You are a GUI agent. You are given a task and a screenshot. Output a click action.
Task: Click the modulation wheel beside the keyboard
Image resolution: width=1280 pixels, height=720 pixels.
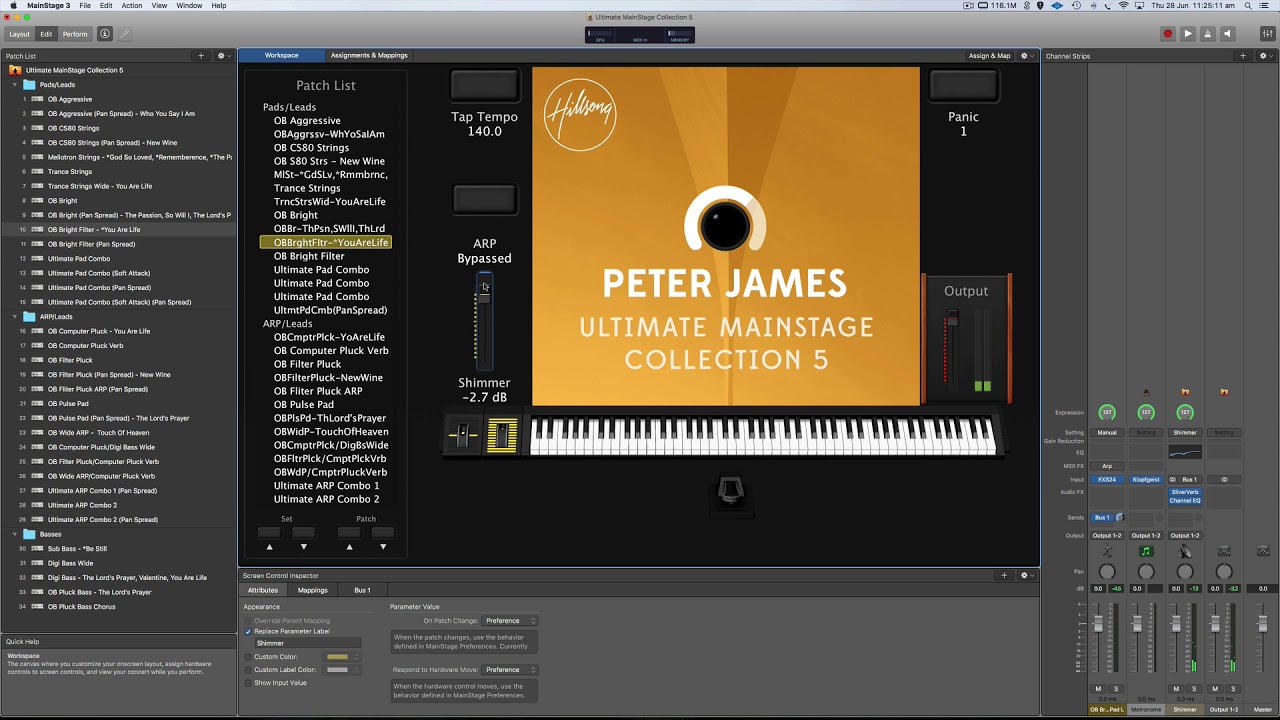click(502, 435)
